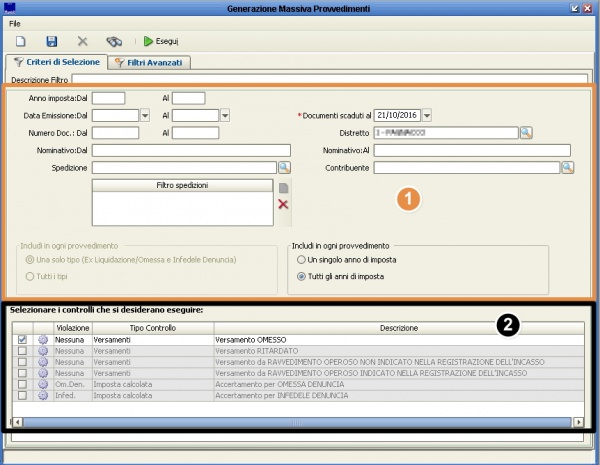This screenshot has width=600, height=465.
Task: Click the Save floppy disk icon
Action: (x=51, y=42)
